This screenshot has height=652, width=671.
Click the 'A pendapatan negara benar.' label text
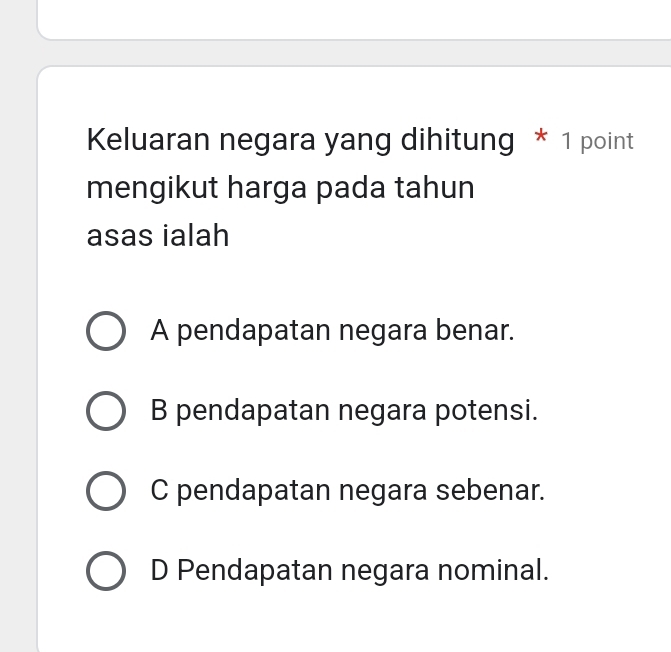click(x=333, y=329)
